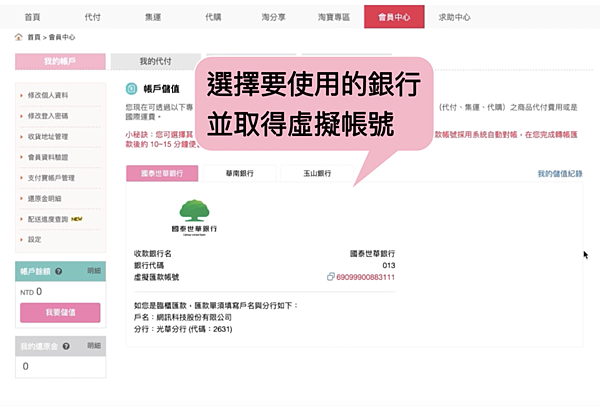600x407 pixels.
Task: Click the 虛擬匯款帳號 label
Action: [157, 277]
